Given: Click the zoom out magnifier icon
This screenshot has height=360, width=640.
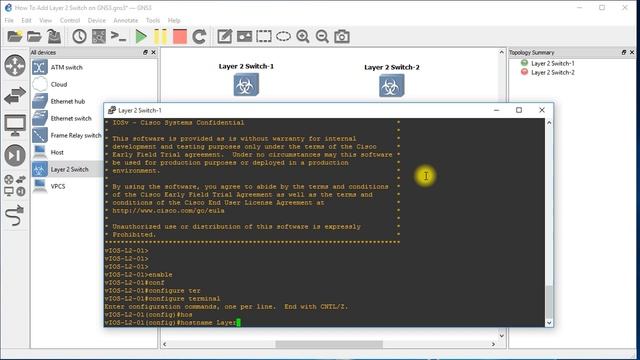Looking at the screenshot, I should tap(322, 37).
